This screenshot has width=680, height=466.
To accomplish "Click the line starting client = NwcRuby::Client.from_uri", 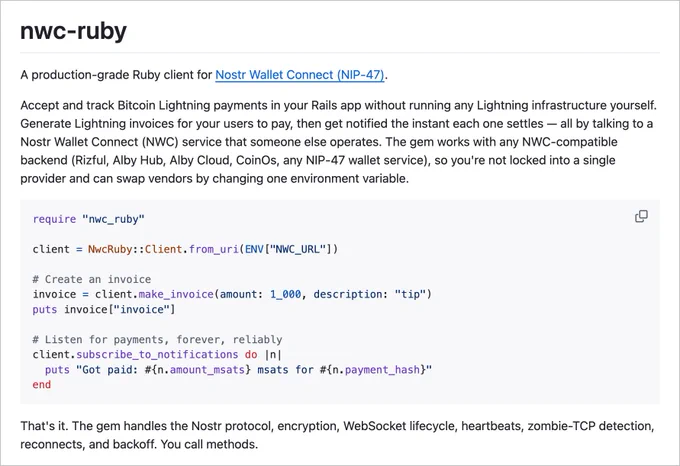I will coord(185,249).
